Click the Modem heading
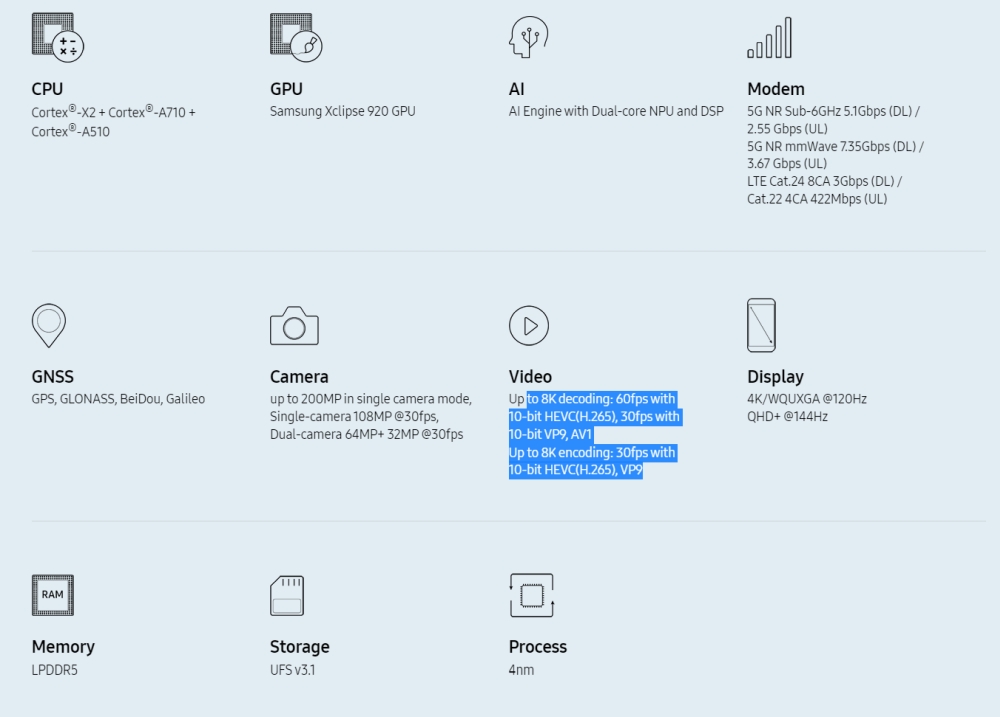The image size is (1000, 717). (x=775, y=89)
